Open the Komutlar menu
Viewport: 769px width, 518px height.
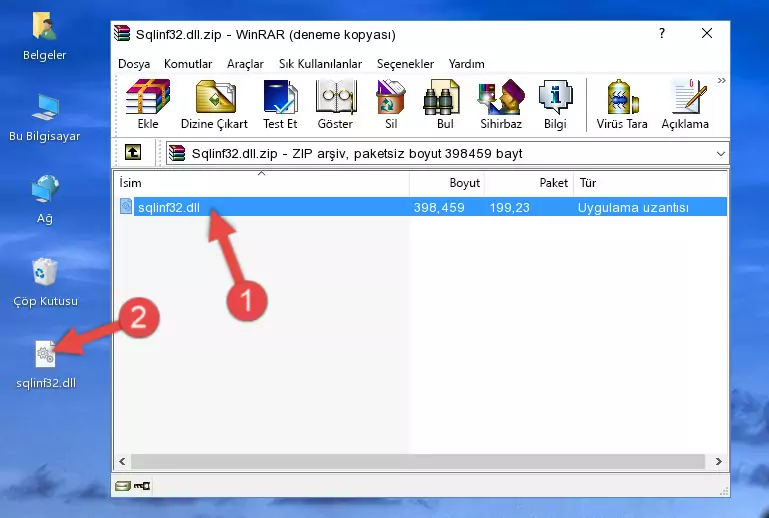click(x=188, y=64)
